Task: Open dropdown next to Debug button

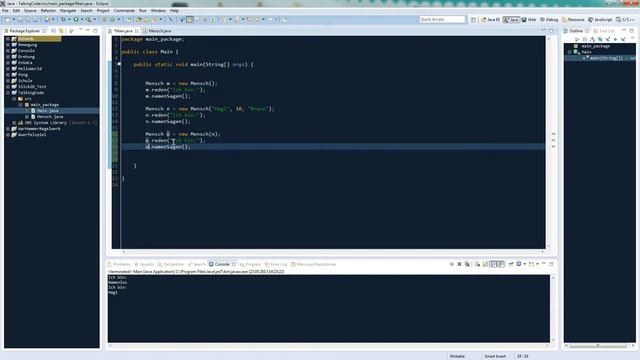Action: pyautogui.click(x=69, y=20)
